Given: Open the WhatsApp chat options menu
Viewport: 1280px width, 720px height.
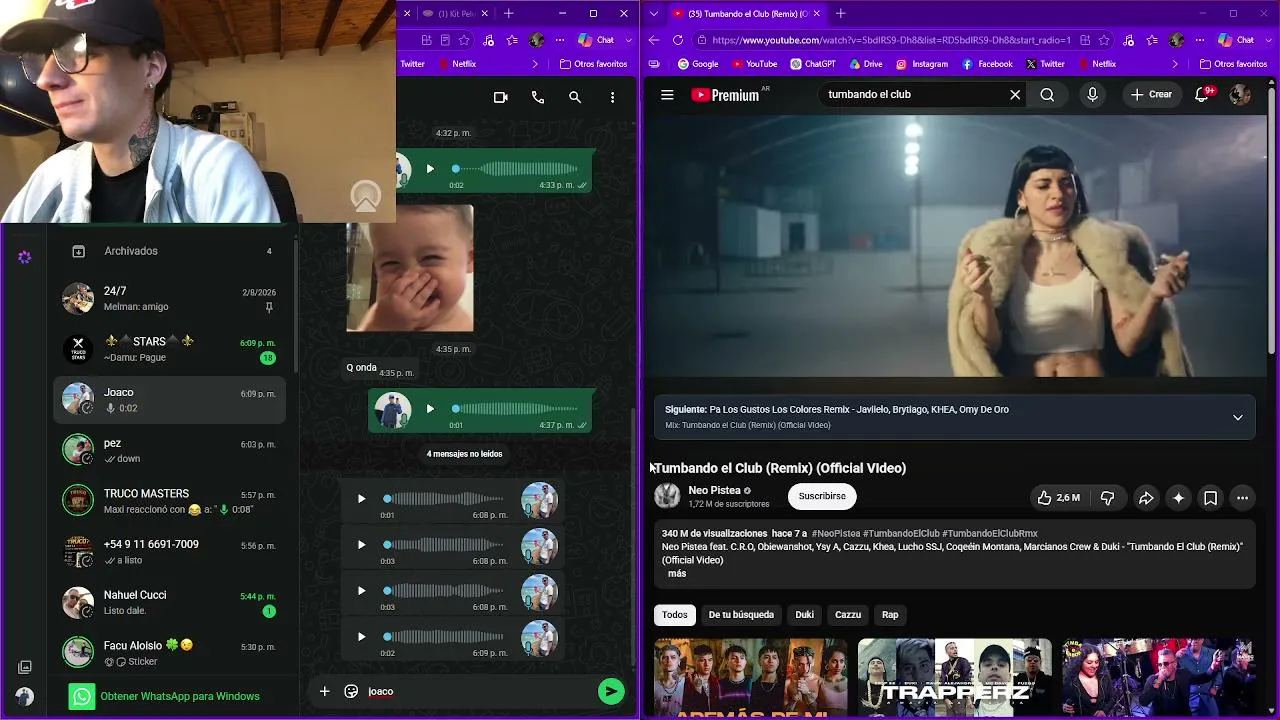Looking at the screenshot, I should click(x=612, y=97).
